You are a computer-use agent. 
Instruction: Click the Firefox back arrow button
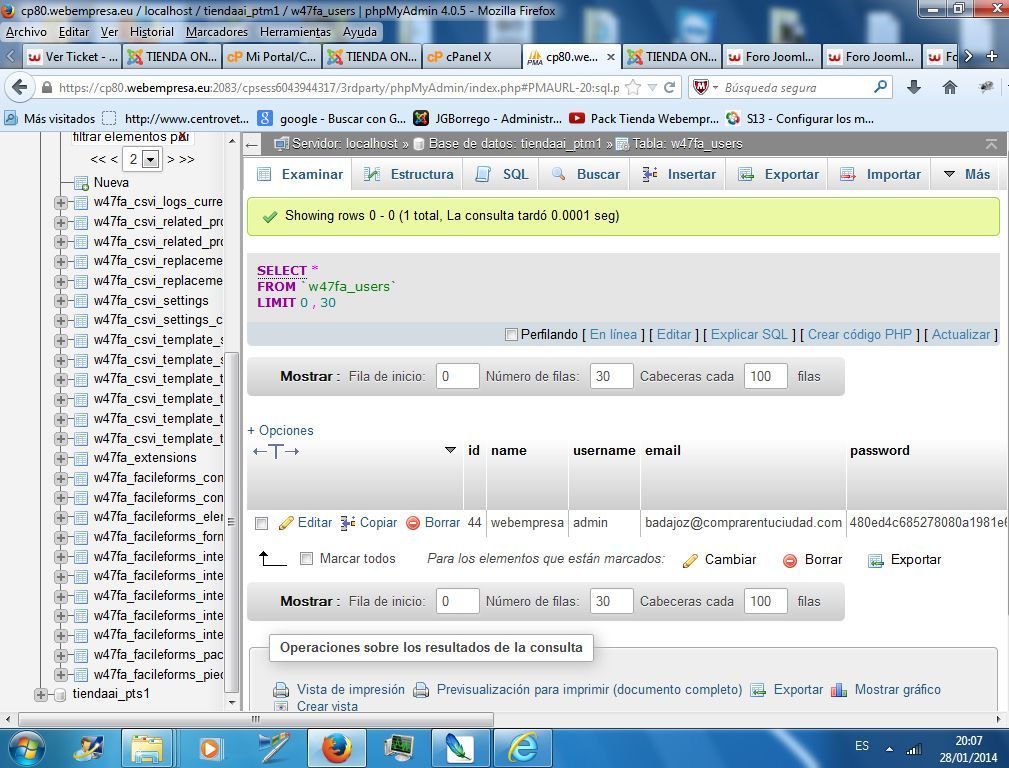pyautogui.click(x=19, y=87)
